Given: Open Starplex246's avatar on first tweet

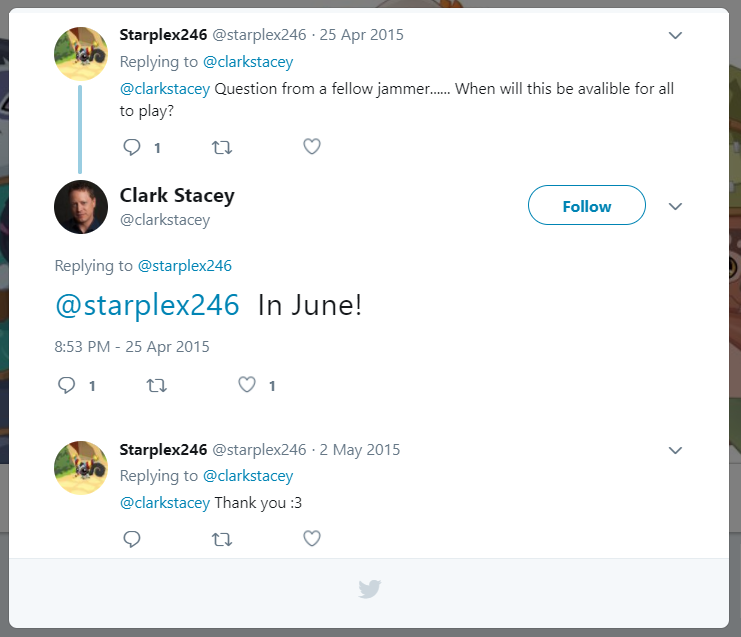Looking at the screenshot, I should (x=81, y=53).
